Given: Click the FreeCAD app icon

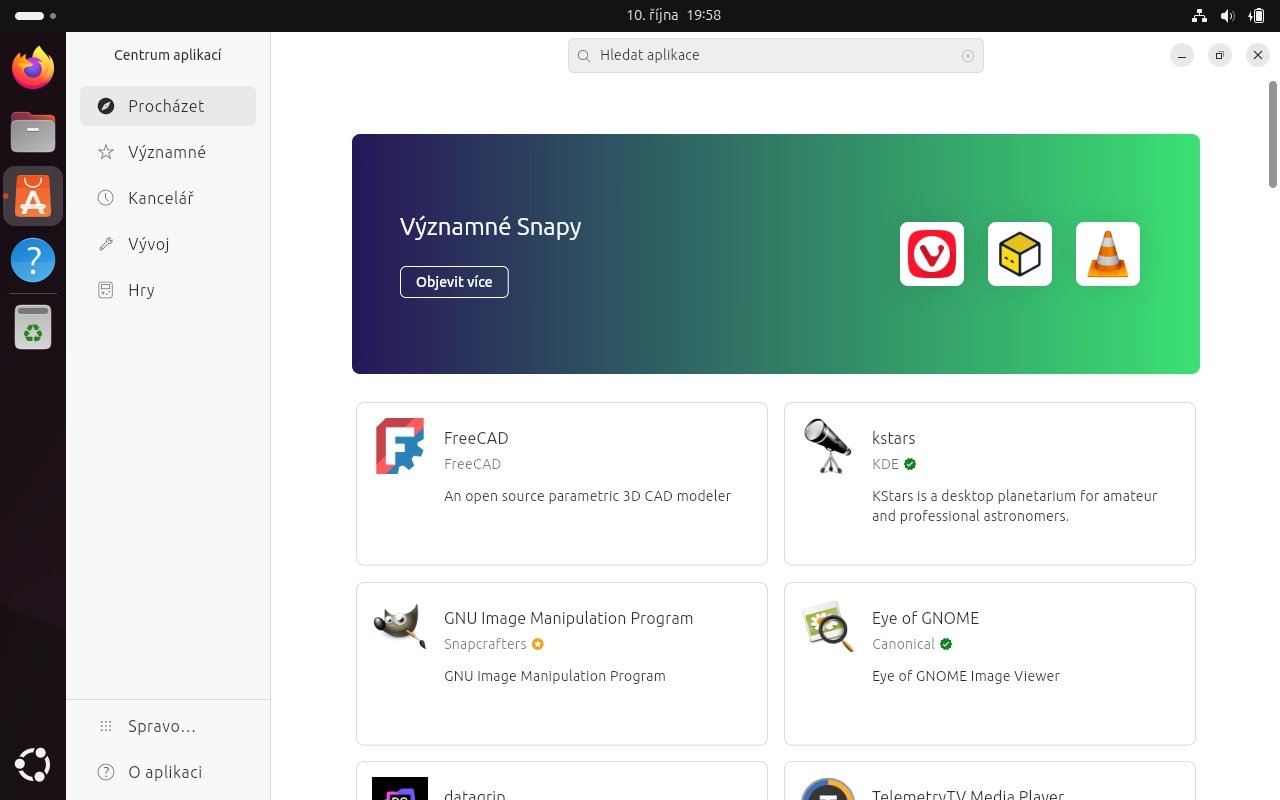Looking at the screenshot, I should (400, 446).
